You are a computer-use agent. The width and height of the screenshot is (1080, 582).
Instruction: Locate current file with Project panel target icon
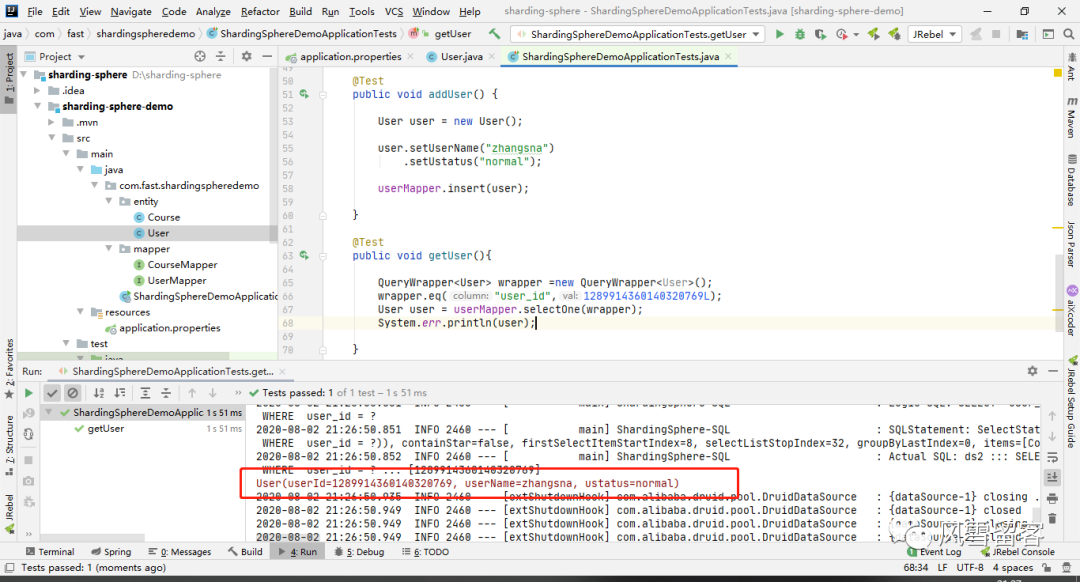(200, 56)
